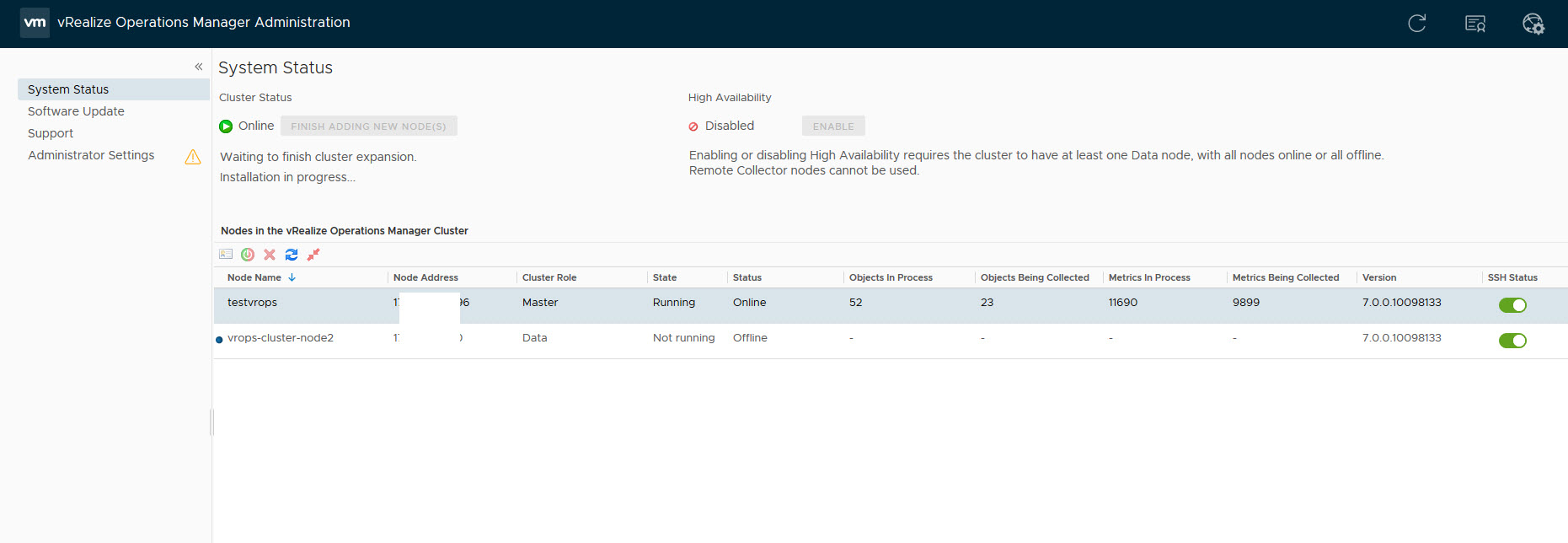Click the Cluster Role column header
Viewport: 1568px width, 543px height.
[549, 277]
